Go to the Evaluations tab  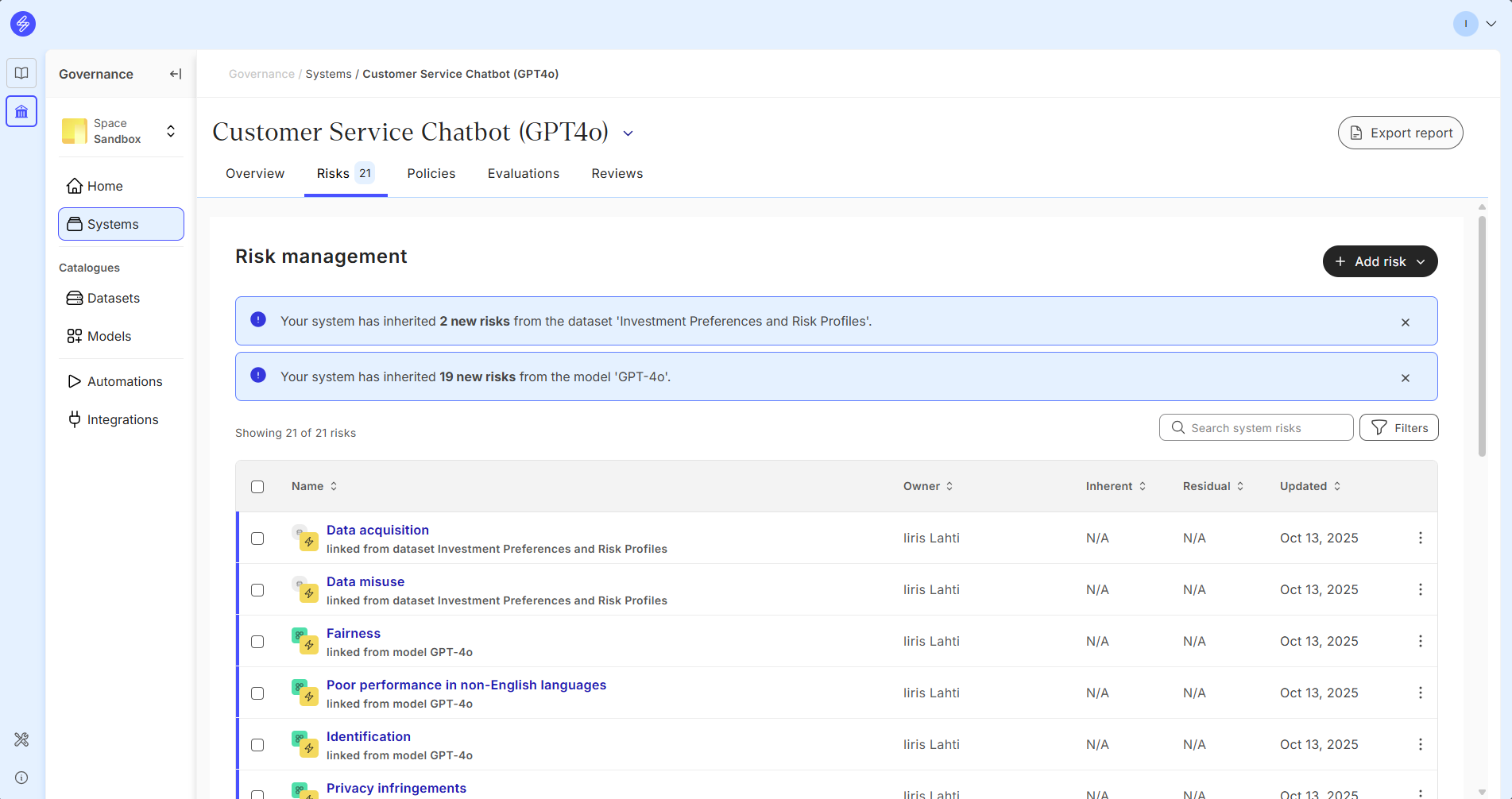click(523, 173)
